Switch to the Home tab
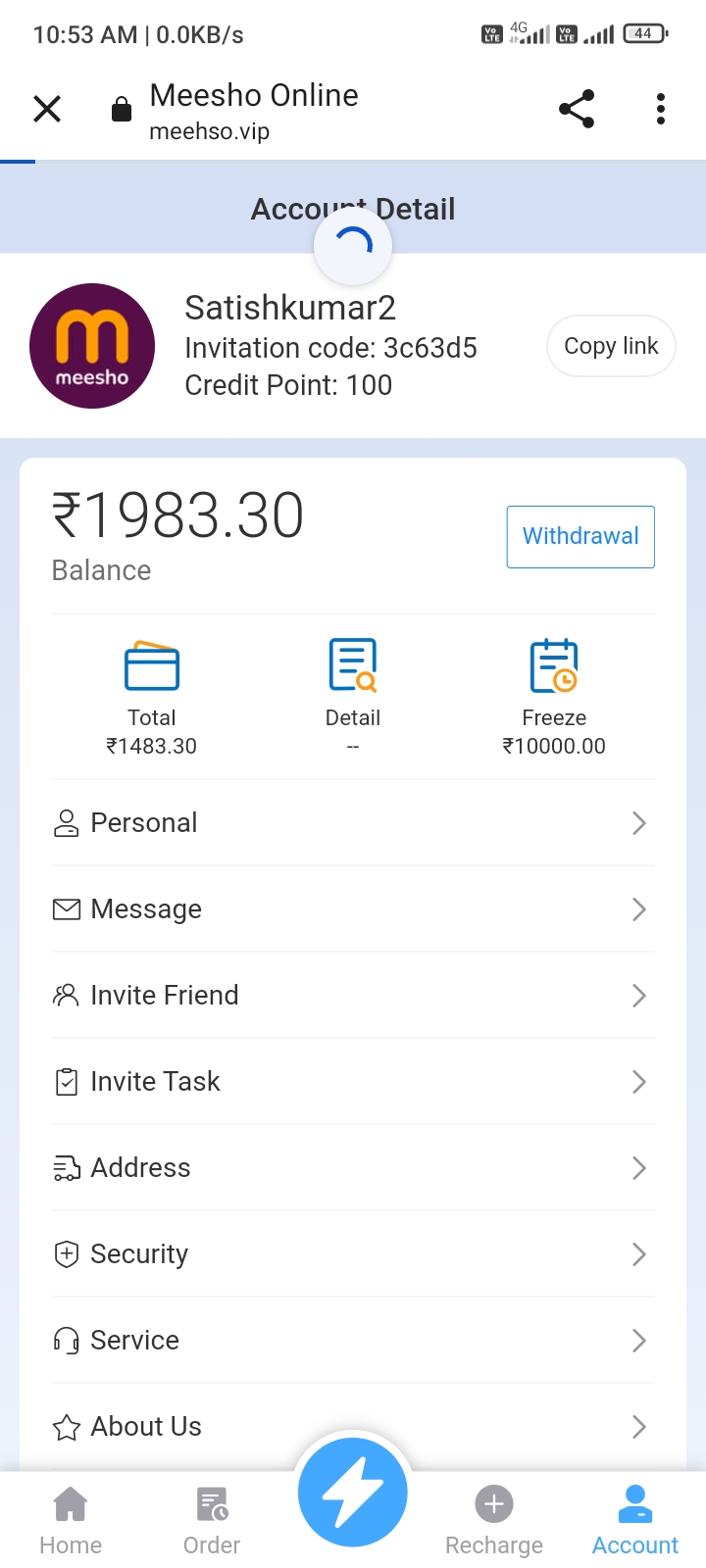This screenshot has height=1568, width=706. 71,1520
